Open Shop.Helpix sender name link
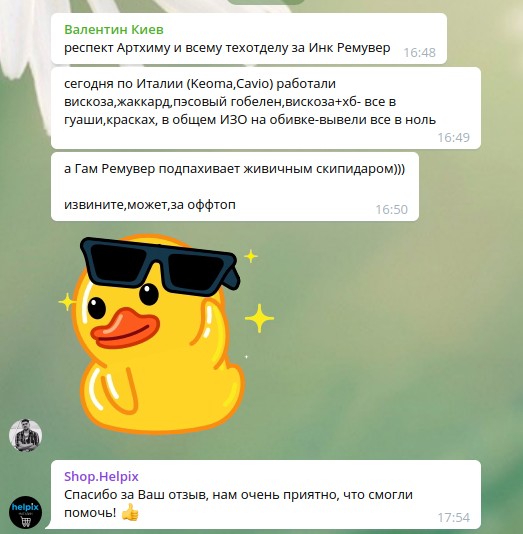Image resolution: width=523 pixels, height=534 pixels. pyautogui.click(x=101, y=476)
